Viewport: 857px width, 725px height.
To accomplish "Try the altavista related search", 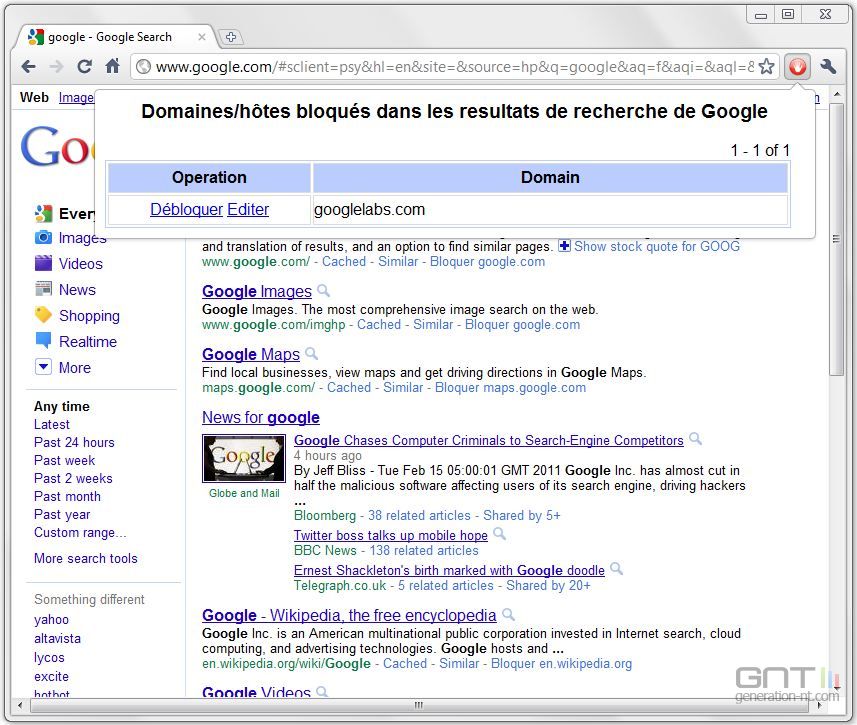I will coord(57,638).
